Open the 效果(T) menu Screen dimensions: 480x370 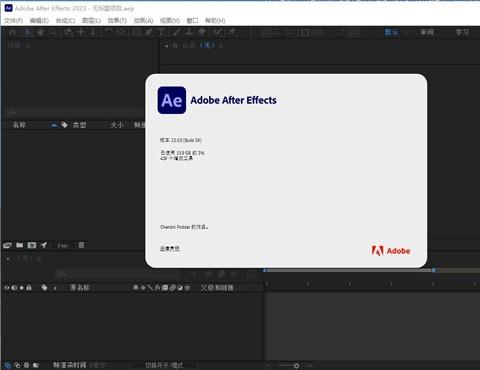pyautogui.click(x=117, y=21)
